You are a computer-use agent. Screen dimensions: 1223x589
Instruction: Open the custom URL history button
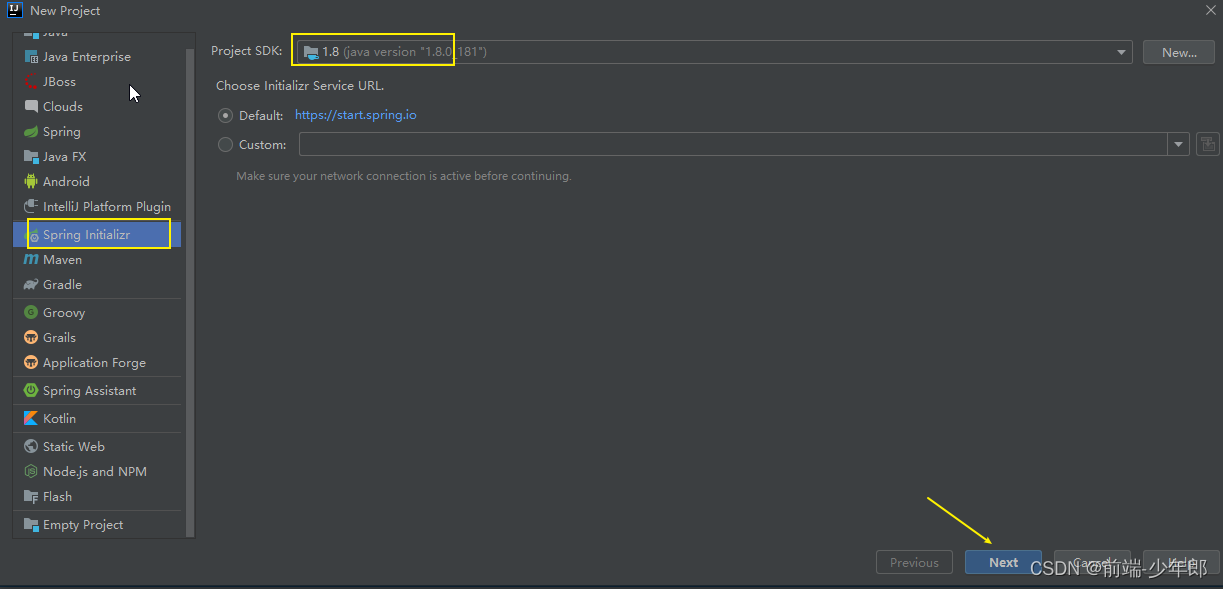point(1207,145)
